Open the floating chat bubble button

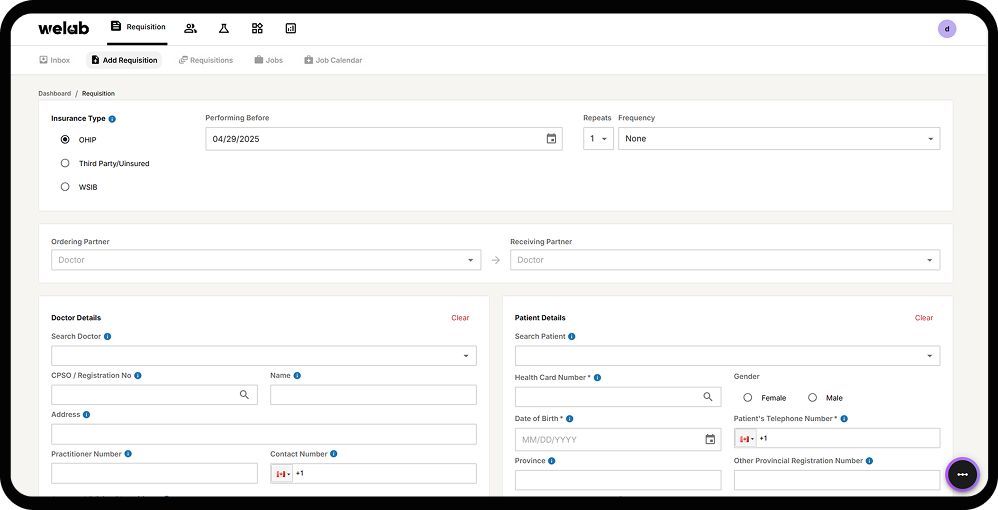962,474
